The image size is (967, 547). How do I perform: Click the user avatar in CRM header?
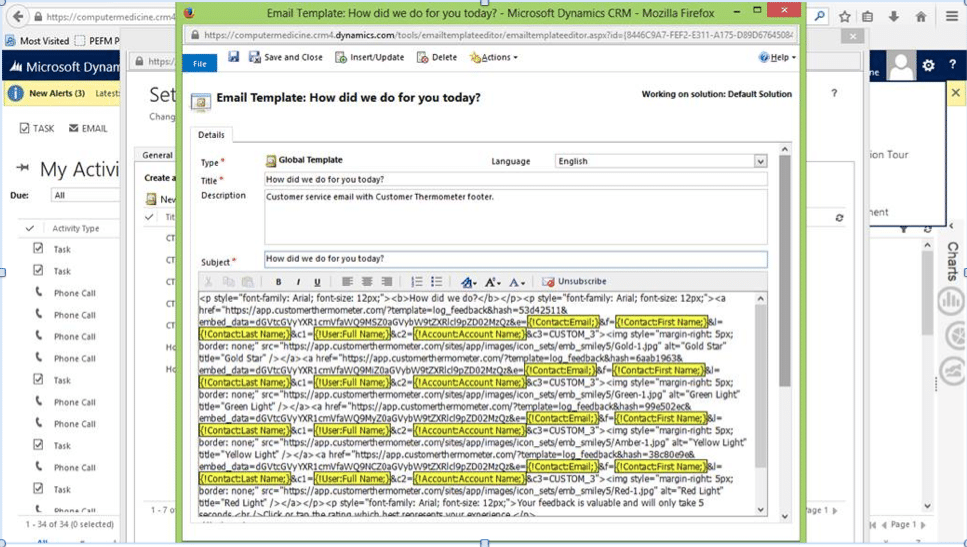[901, 65]
